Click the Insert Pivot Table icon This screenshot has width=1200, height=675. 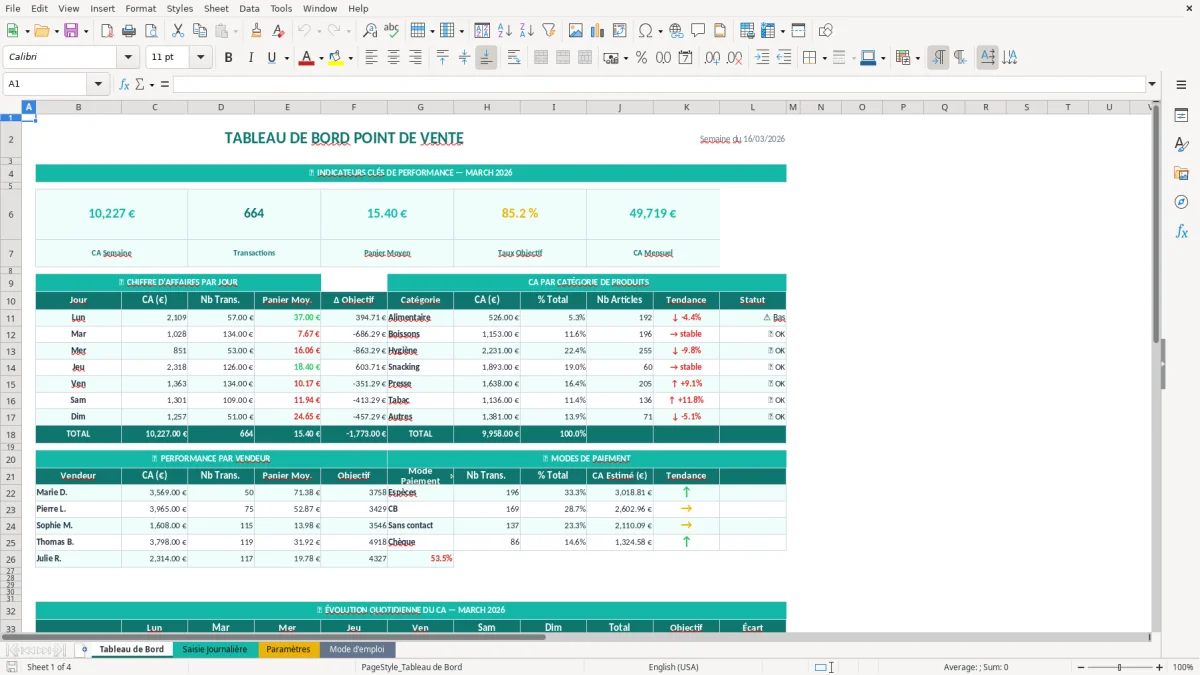tap(620, 31)
